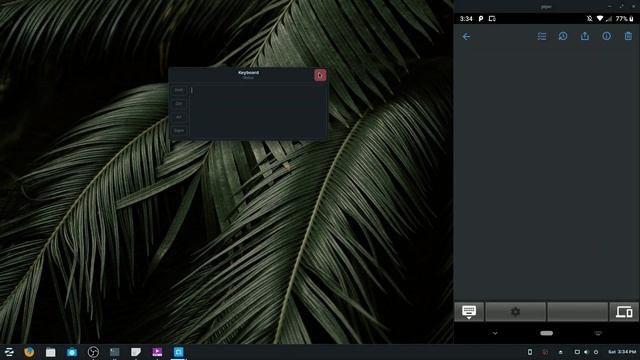Screen dimensions: 640x360
Task: Tap the keyboard switcher icon in navigation bar
Action: click(598, 333)
